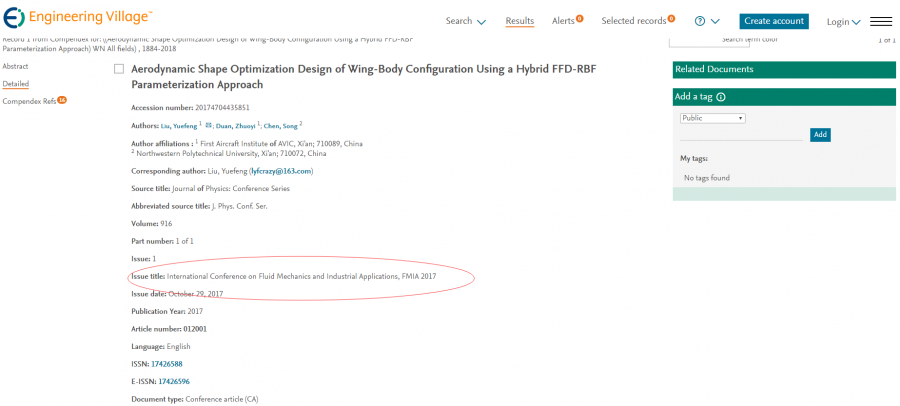The height and width of the screenshot is (406, 900).
Task: Open author link Chen, Song
Action: pos(280,126)
